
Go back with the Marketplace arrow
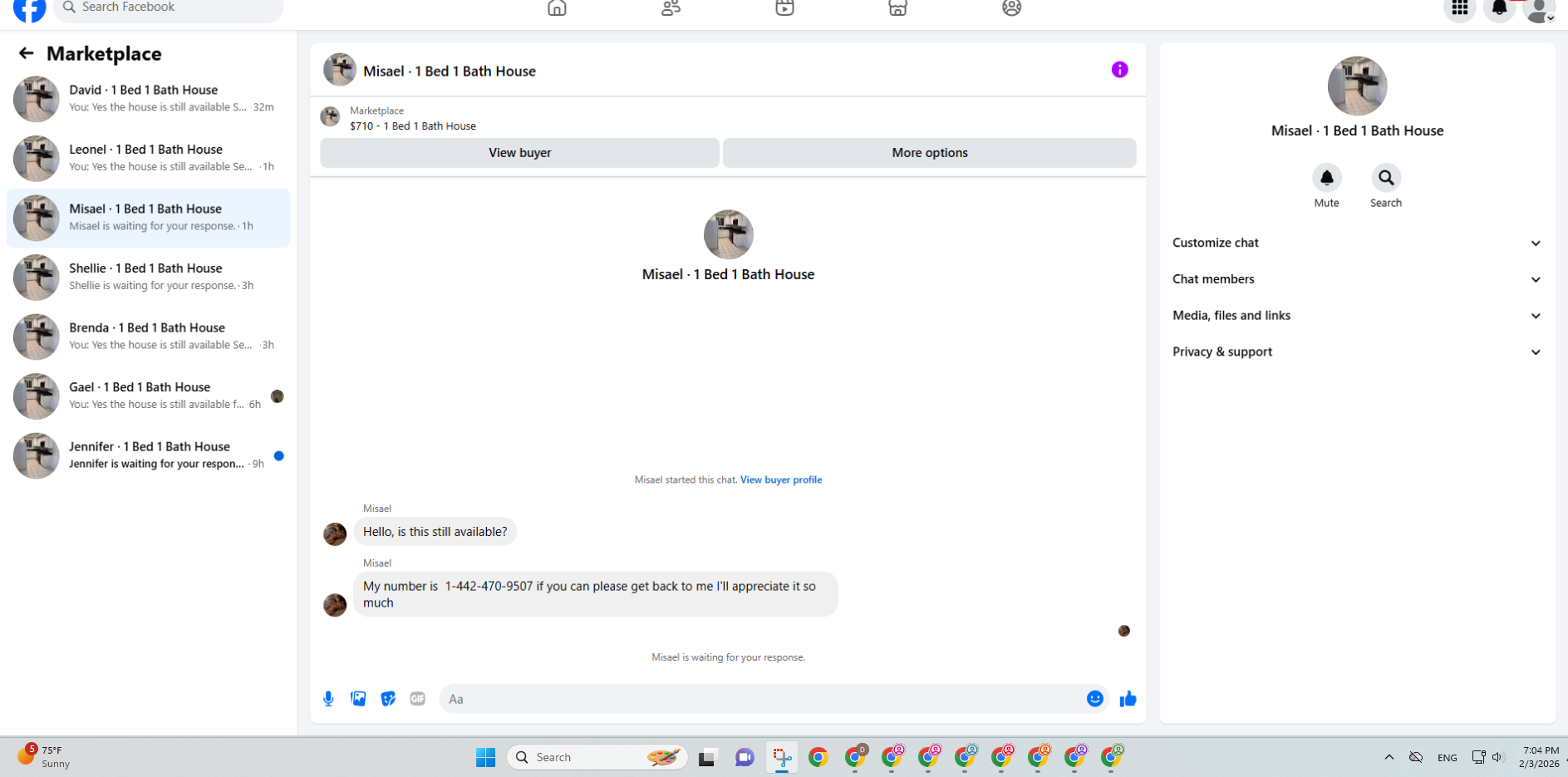tap(26, 53)
